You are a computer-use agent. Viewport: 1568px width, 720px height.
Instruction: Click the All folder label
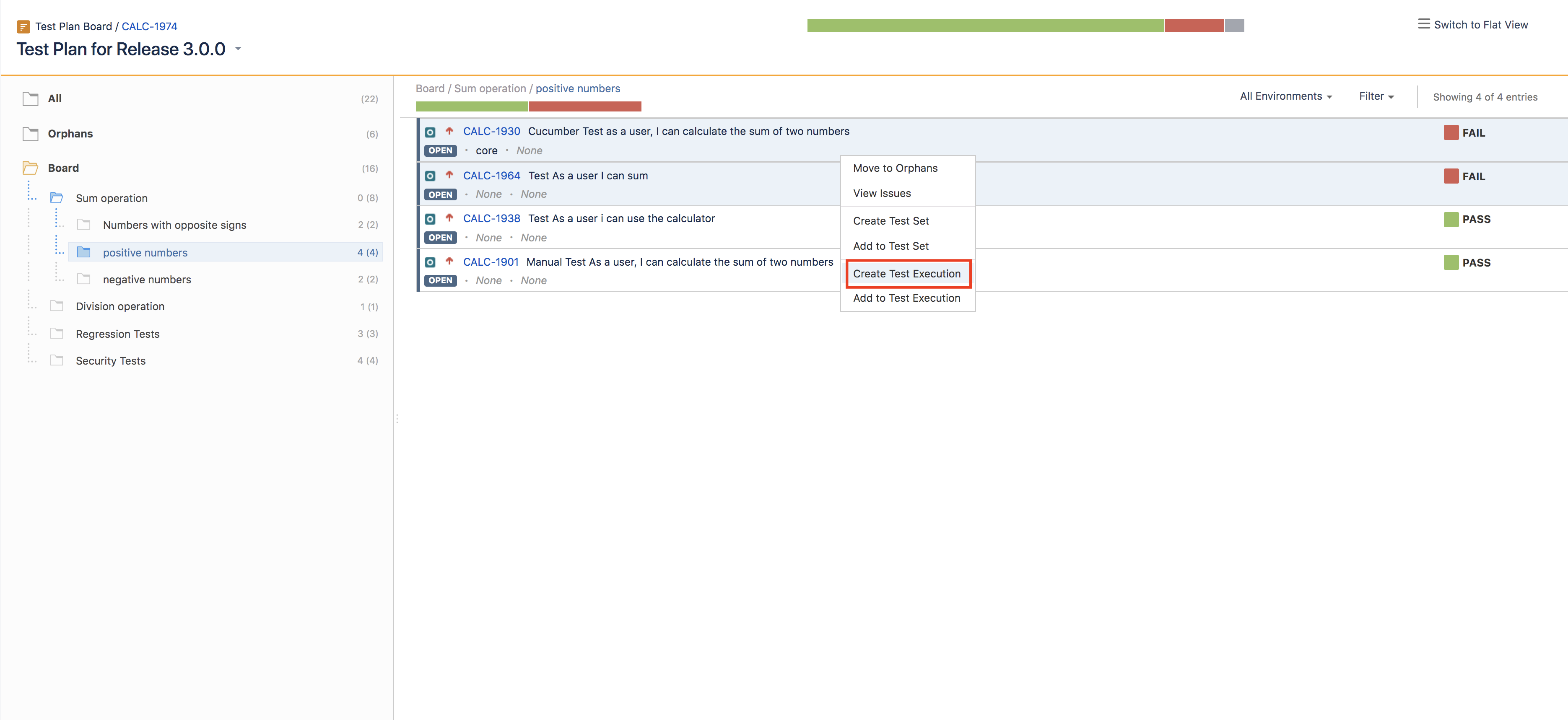tap(55, 98)
